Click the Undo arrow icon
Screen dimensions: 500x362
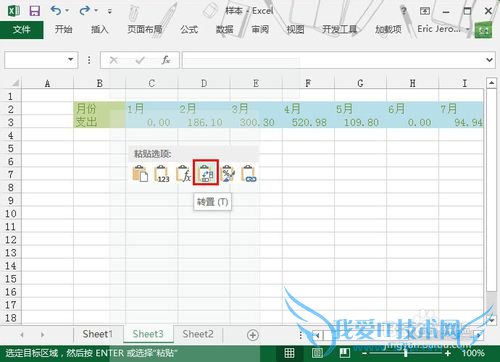point(56,11)
